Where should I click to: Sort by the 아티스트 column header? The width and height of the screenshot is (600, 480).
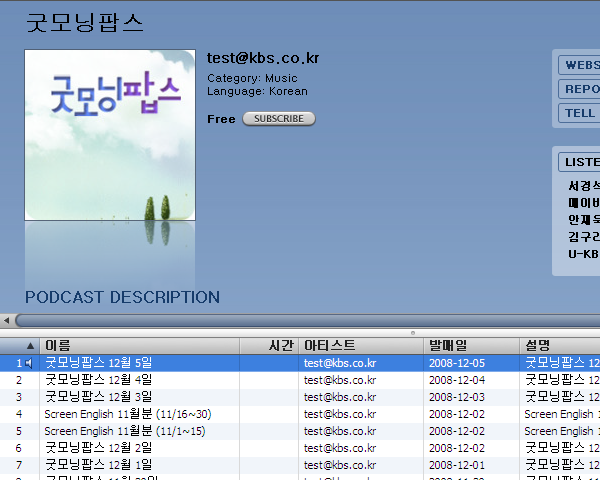pos(361,346)
